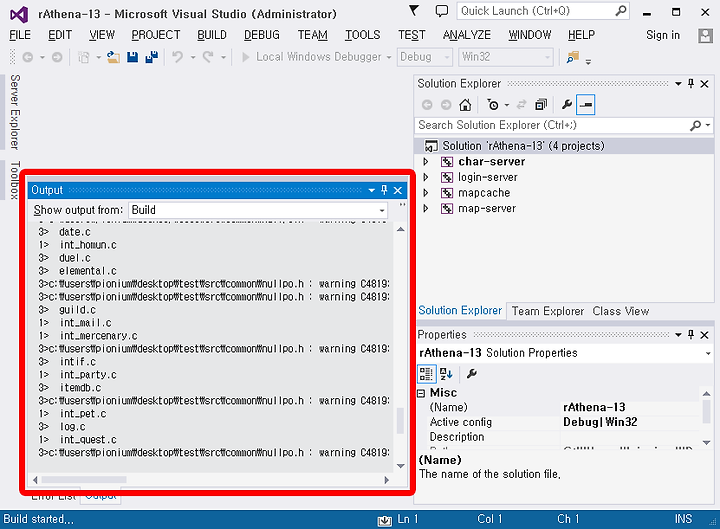Click Sign in link
Viewport: 720px width, 529px height.
(663, 35)
